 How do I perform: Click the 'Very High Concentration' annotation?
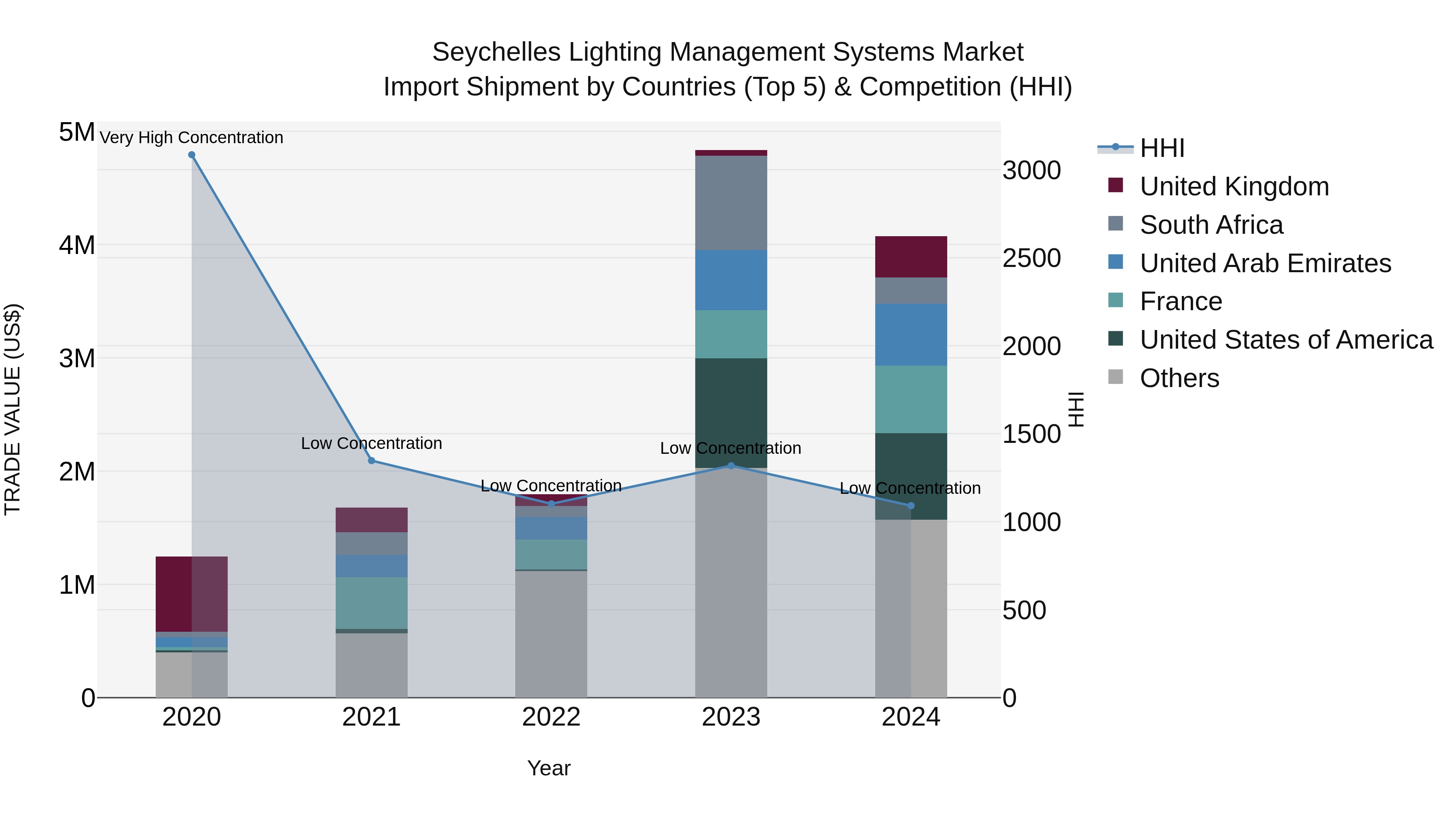(x=192, y=138)
